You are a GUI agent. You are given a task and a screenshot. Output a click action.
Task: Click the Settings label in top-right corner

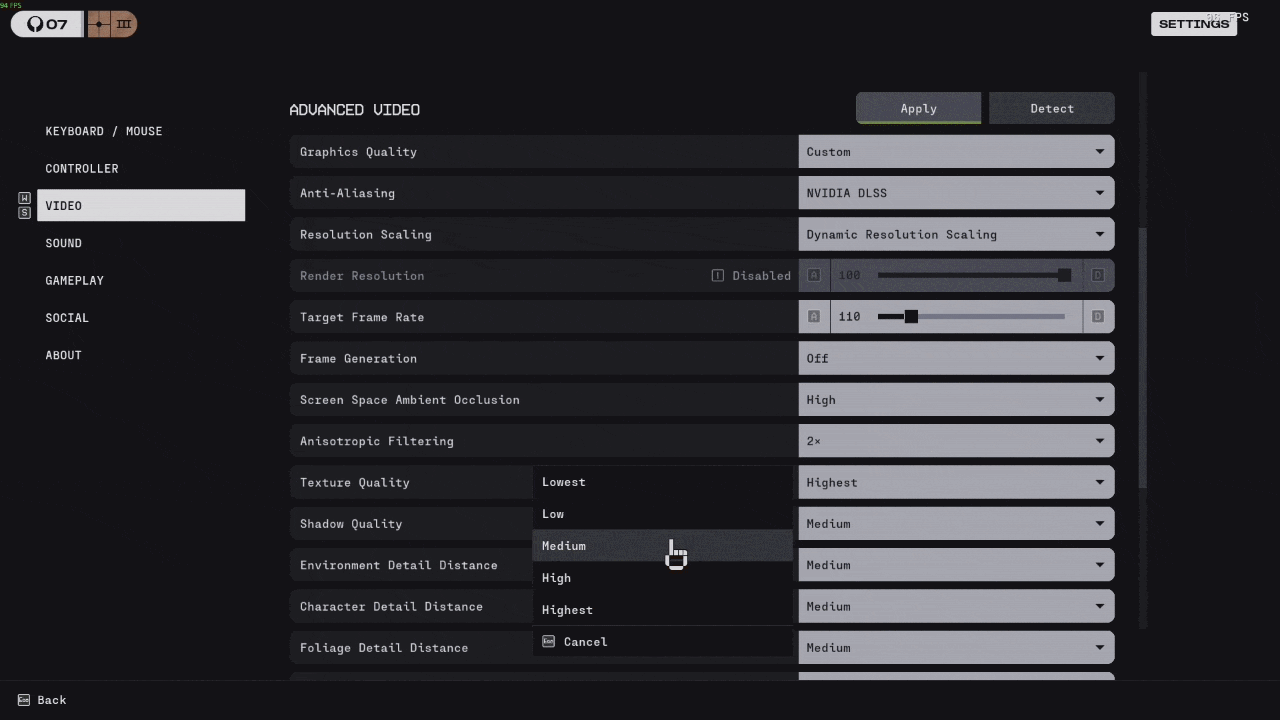[1194, 24]
